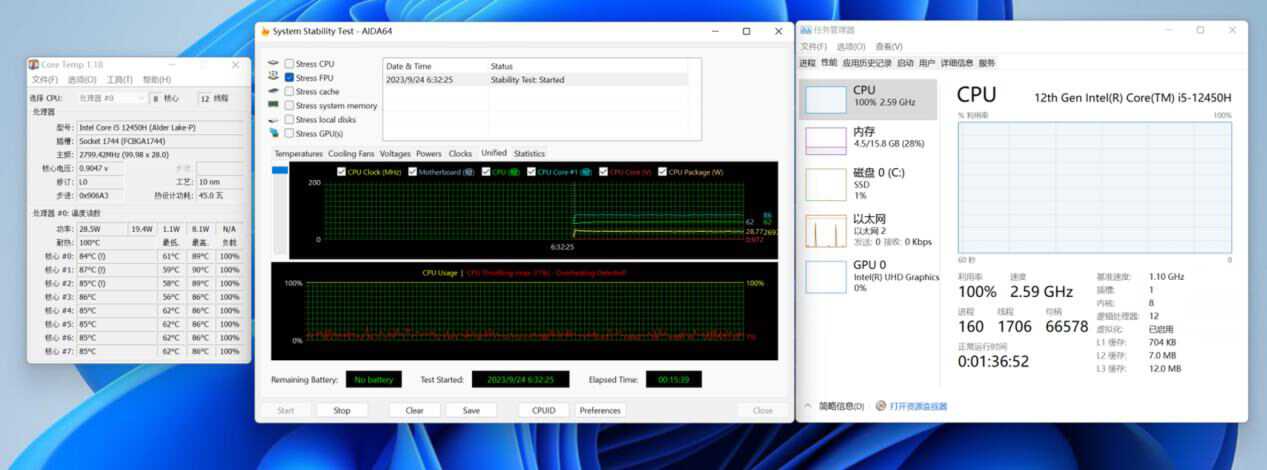Click the Clear button in AIDA64
The image size is (1267, 470).
tap(414, 410)
